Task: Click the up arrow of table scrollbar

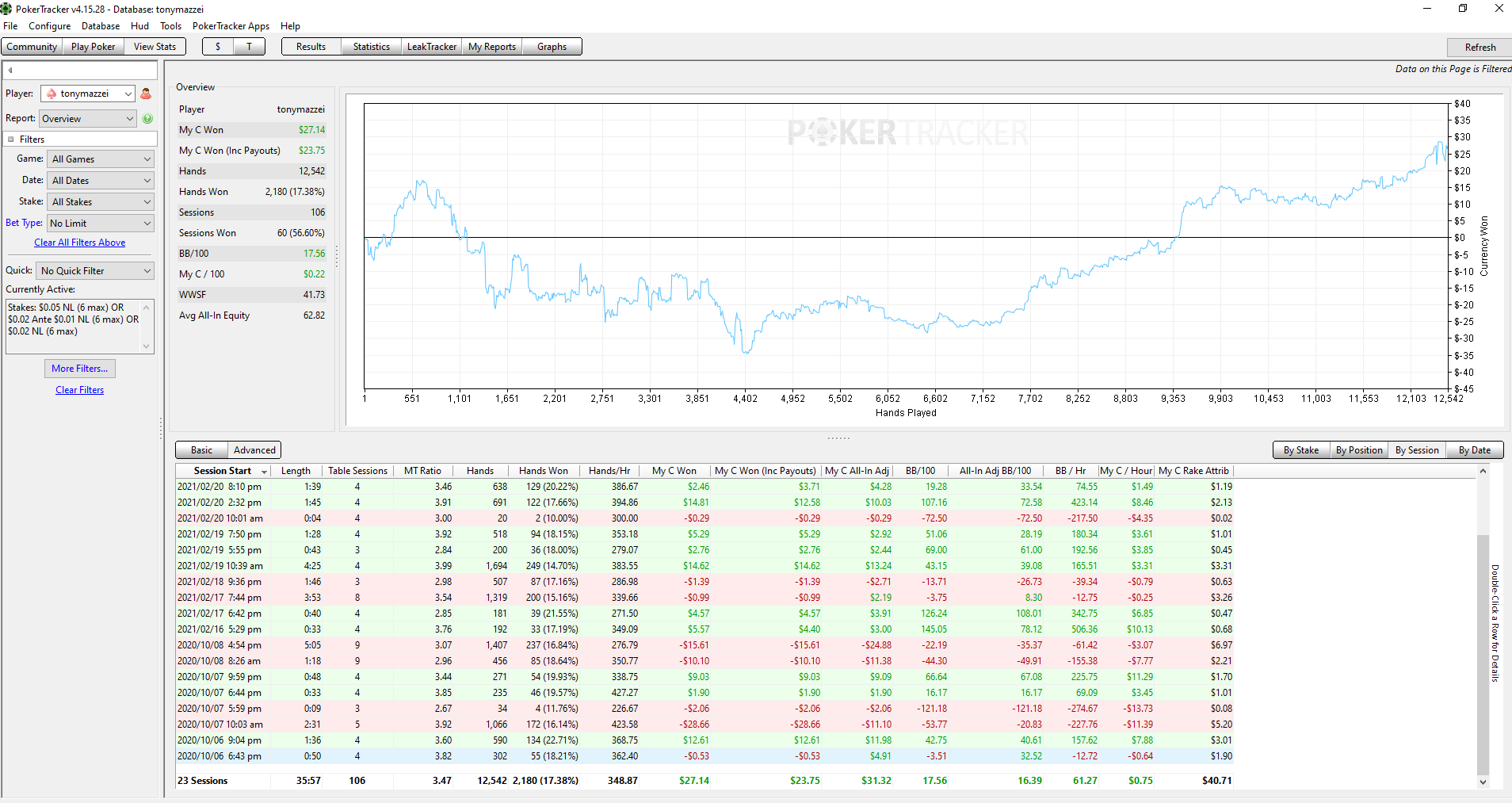Action: (x=1483, y=471)
